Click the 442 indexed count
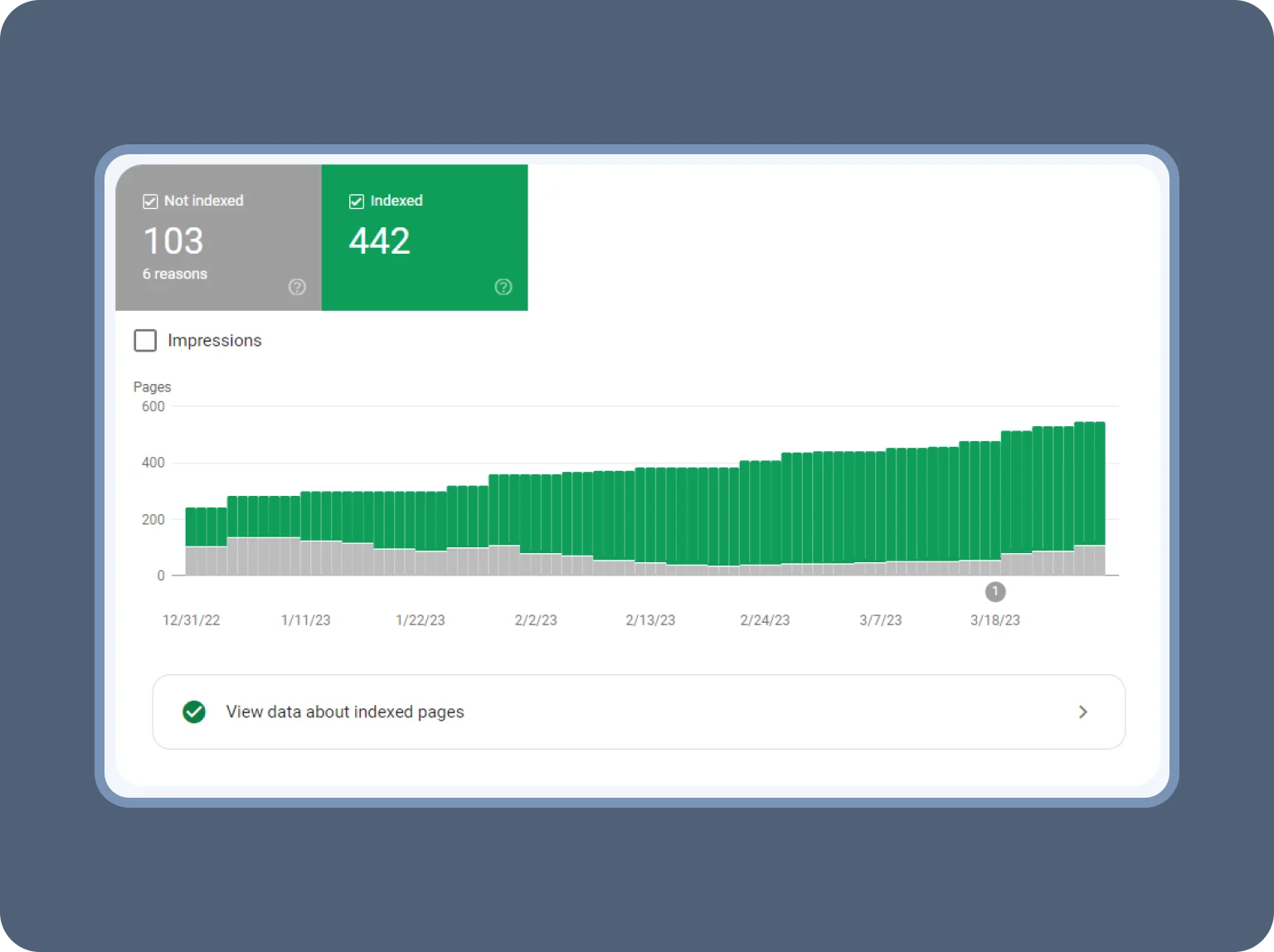Screen dimensions: 1274x952 click(x=380, y=241)
